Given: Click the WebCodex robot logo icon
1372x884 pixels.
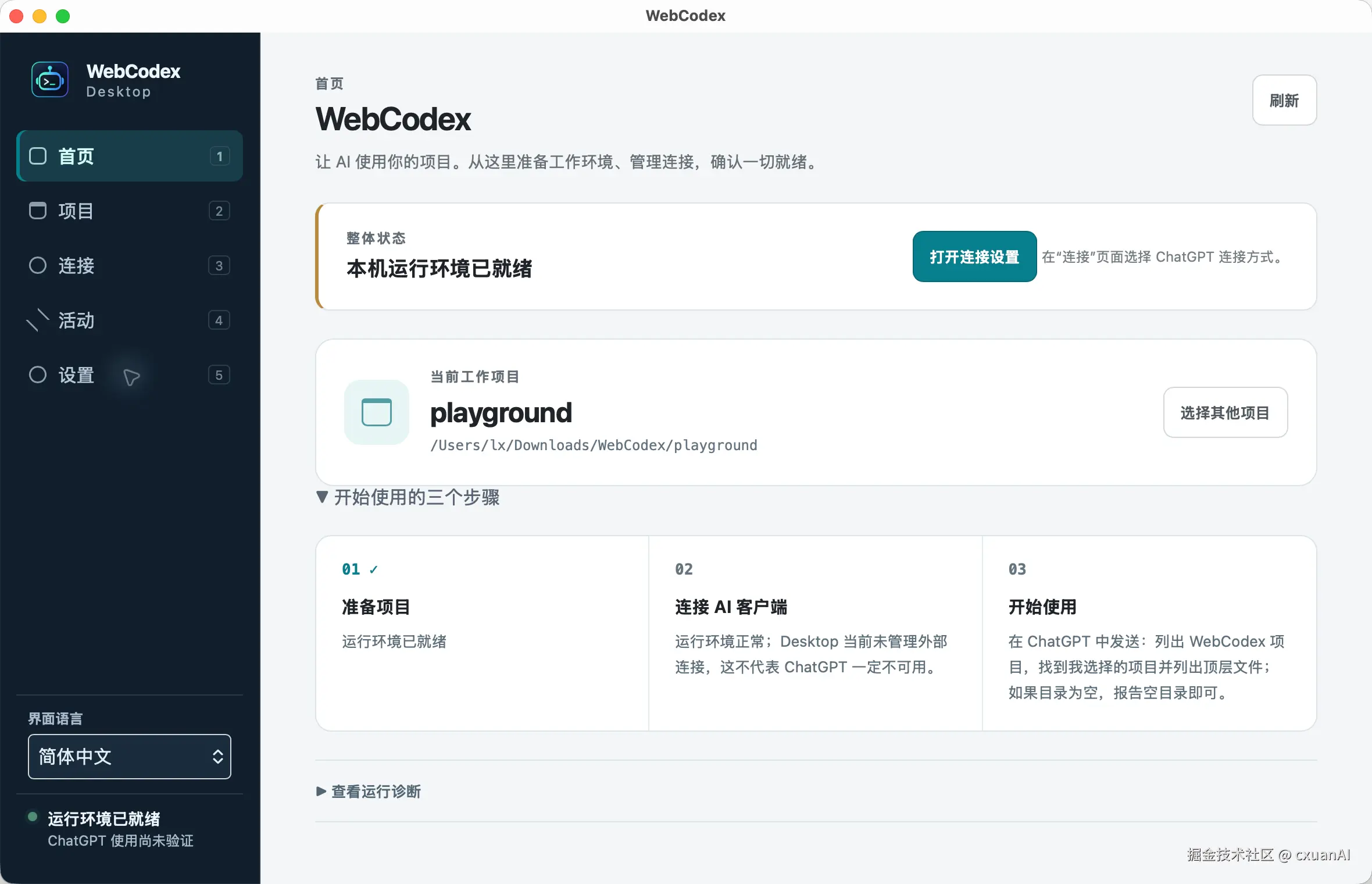Looking at the screenshot, I should (50, 80).
